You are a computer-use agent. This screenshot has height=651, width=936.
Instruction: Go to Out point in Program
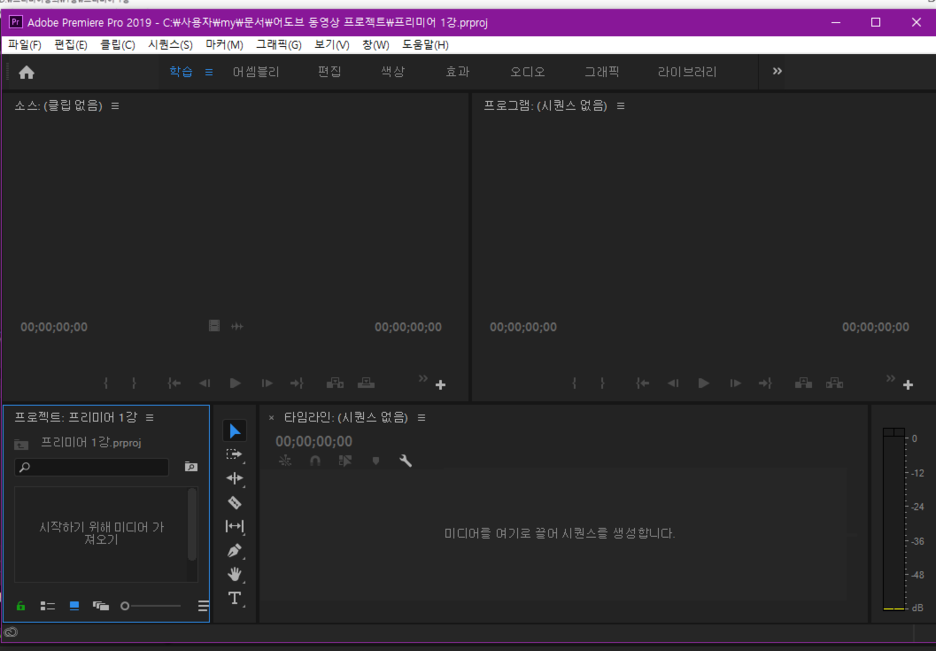(765, 383)
